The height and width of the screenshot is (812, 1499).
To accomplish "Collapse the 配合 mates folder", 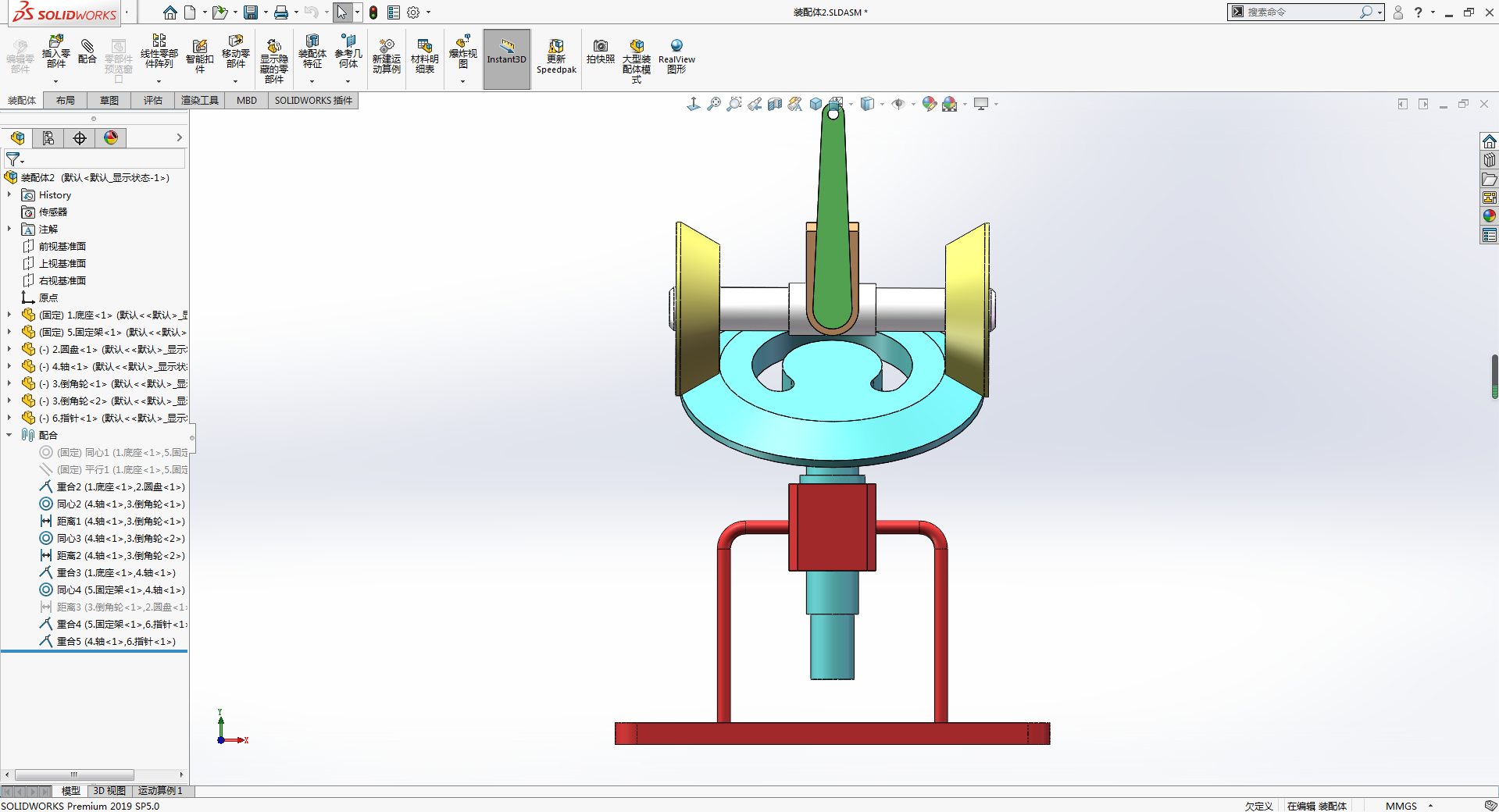I will point(9,435).
